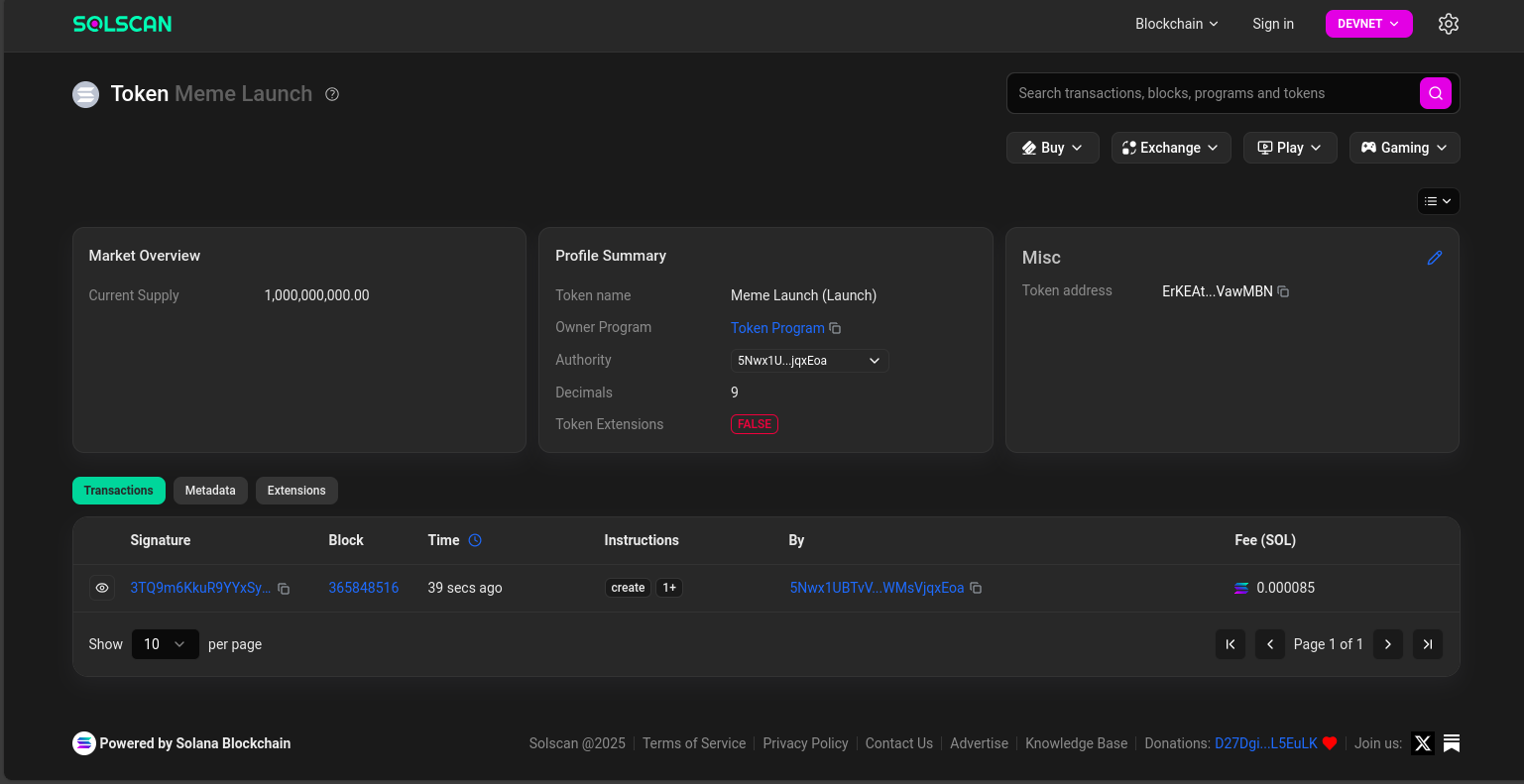Click the red heart donation icon

pyautogui.click(x=1330, y=743)
